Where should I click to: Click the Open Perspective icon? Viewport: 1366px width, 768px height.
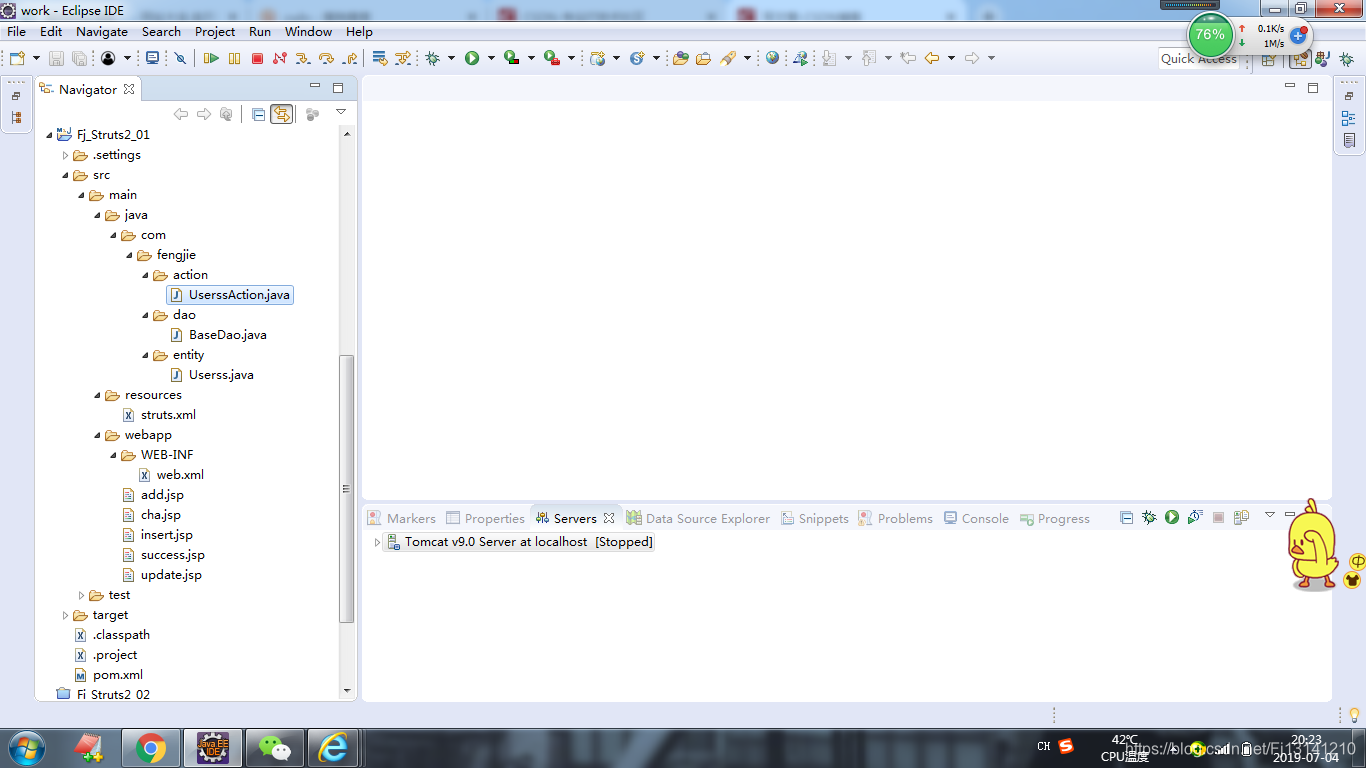click(x=1268, y=60)
